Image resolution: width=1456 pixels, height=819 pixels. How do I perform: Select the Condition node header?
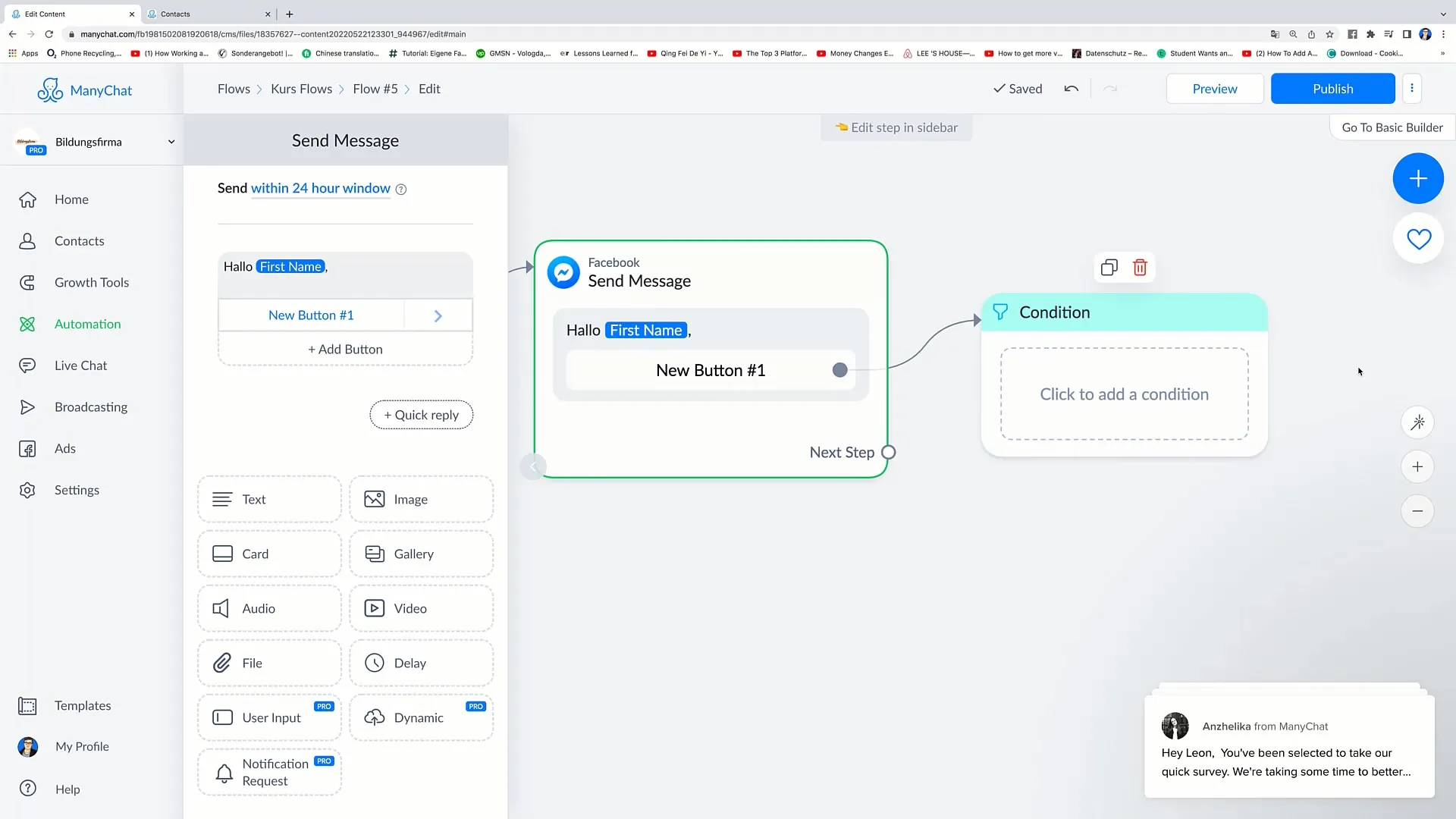pyautogui.click(x=1124, y=312)
